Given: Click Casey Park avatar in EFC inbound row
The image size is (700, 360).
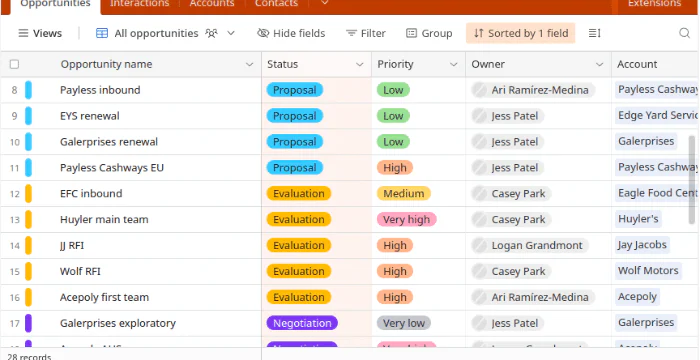Looking at the screenshot, I should pos(479,194).
